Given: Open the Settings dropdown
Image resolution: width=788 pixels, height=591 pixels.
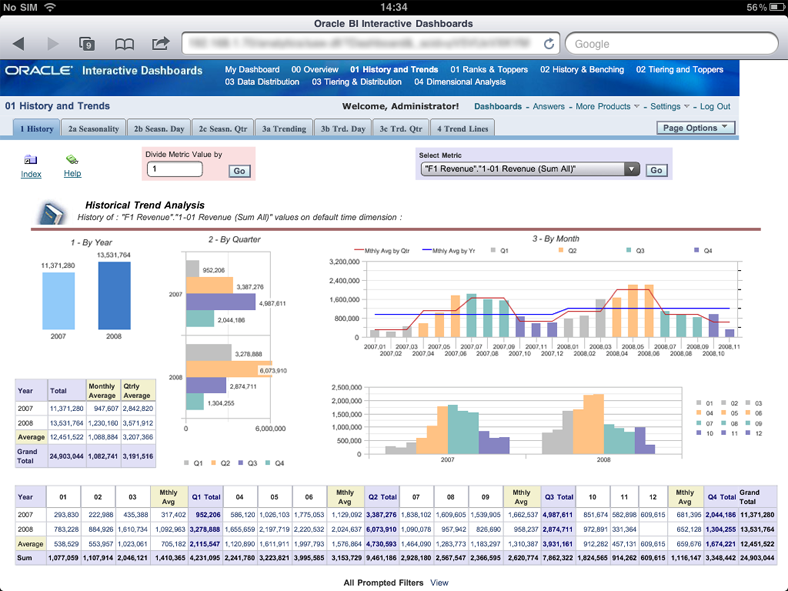Looking at the screenshot, I should [669, 106].
